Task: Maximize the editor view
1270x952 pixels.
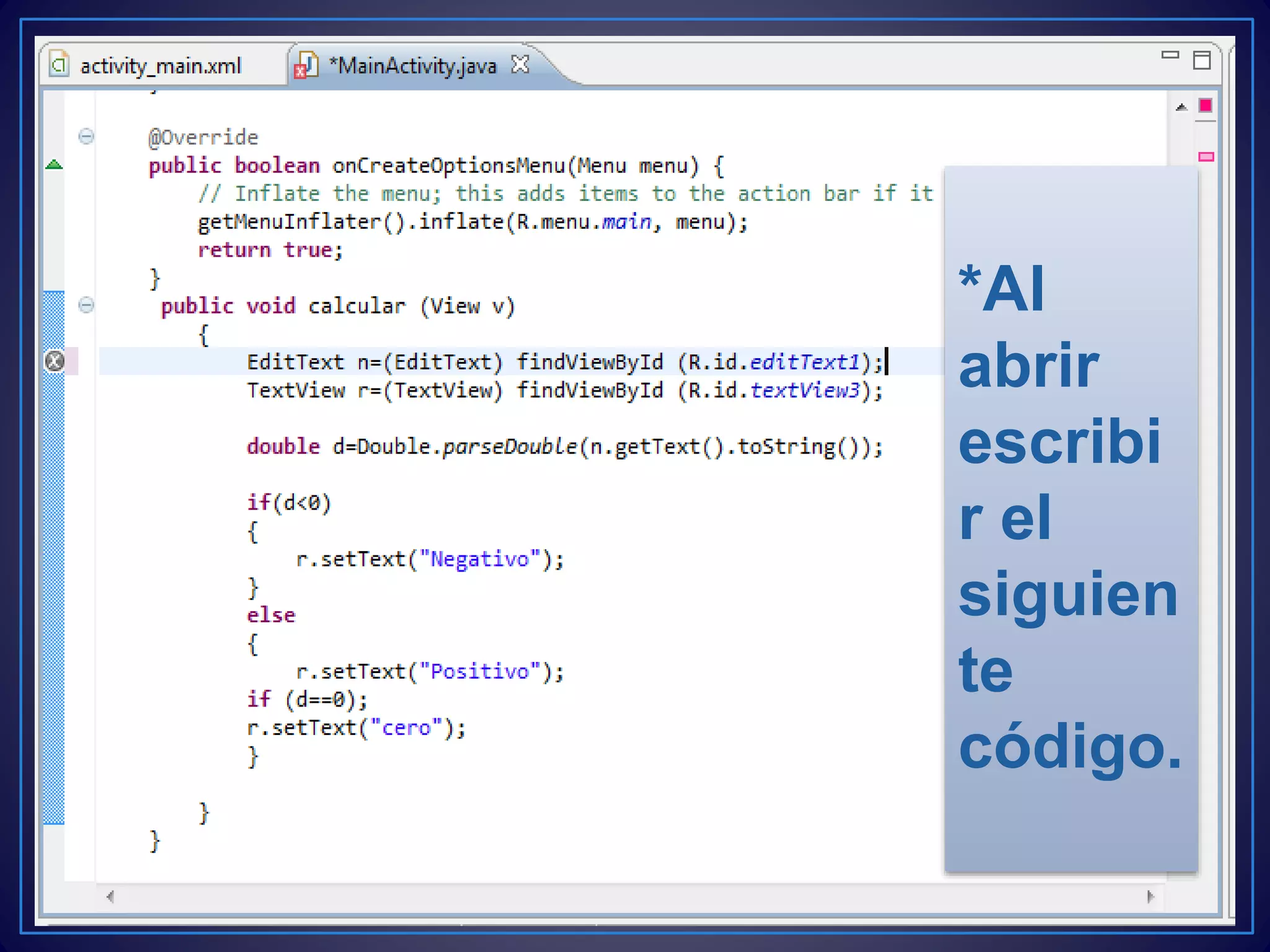Action: pos(1202,60)
